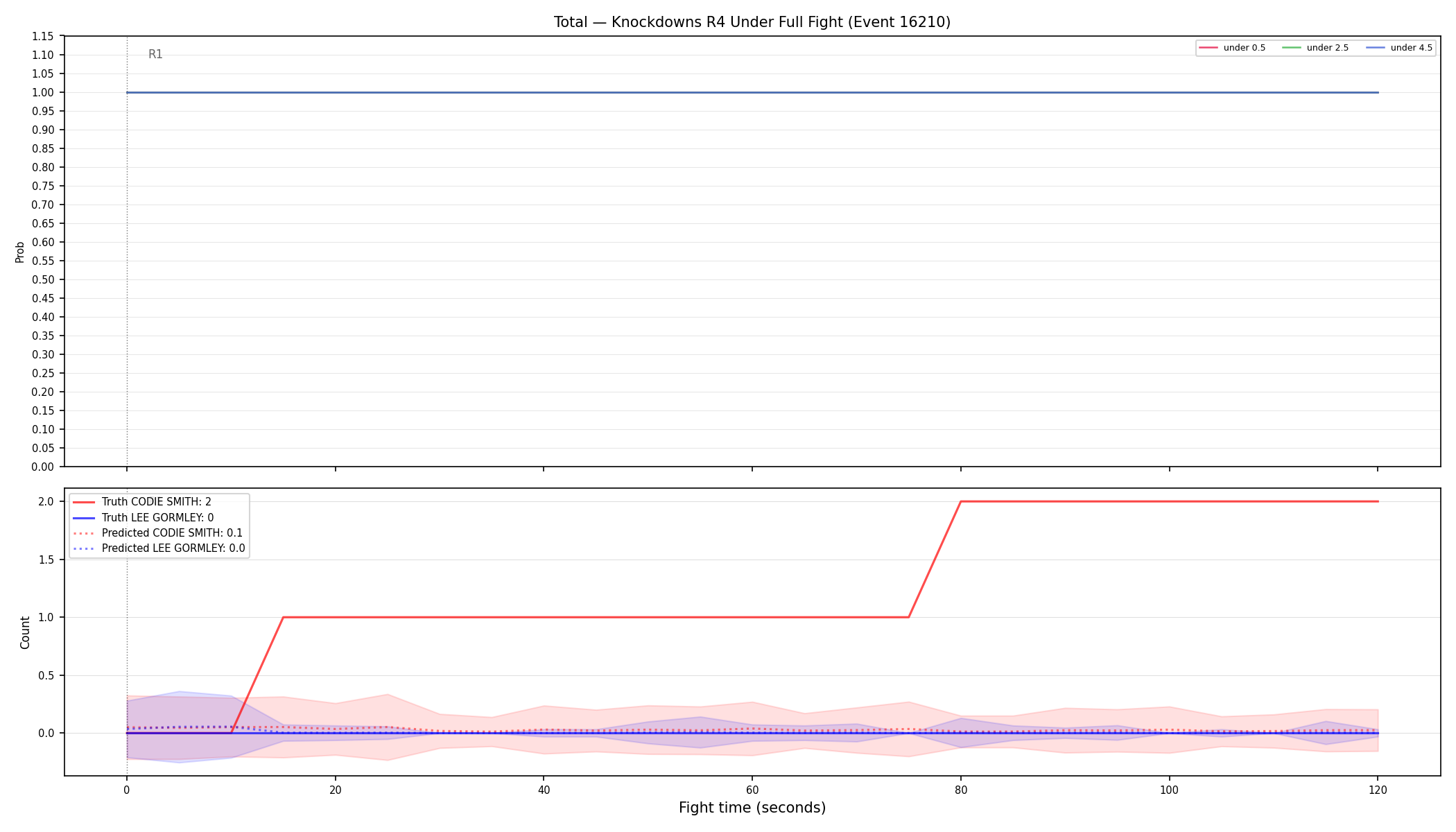Click 'Predicted CODIE SMITH: 0.1' legend label
Image resolution: width=1456 pixels, height=832 pixels.
172,533
